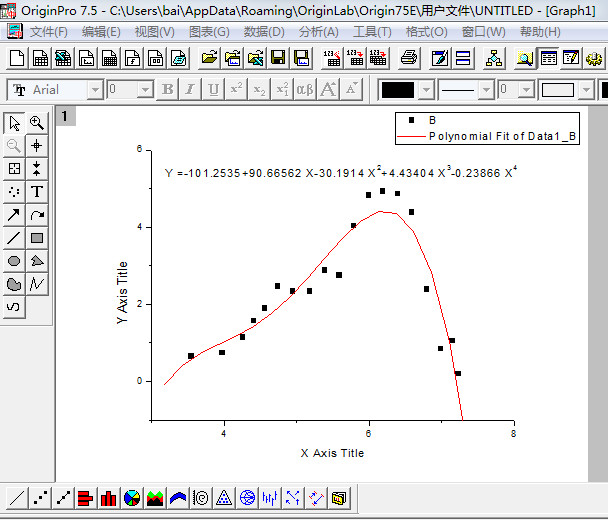Toggle Superscript formatting
Viewport: 608px width, 520px height.
click(236, 90)
